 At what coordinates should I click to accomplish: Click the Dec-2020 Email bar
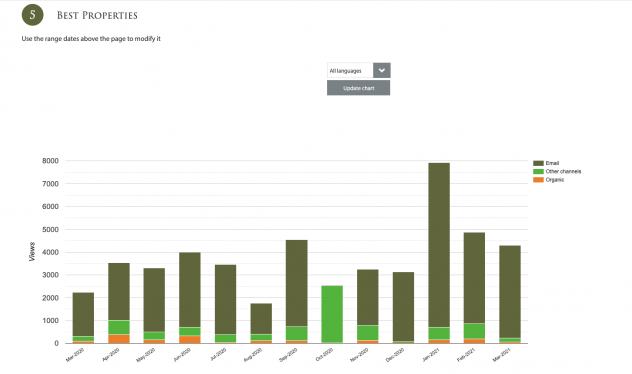(403, 307)
